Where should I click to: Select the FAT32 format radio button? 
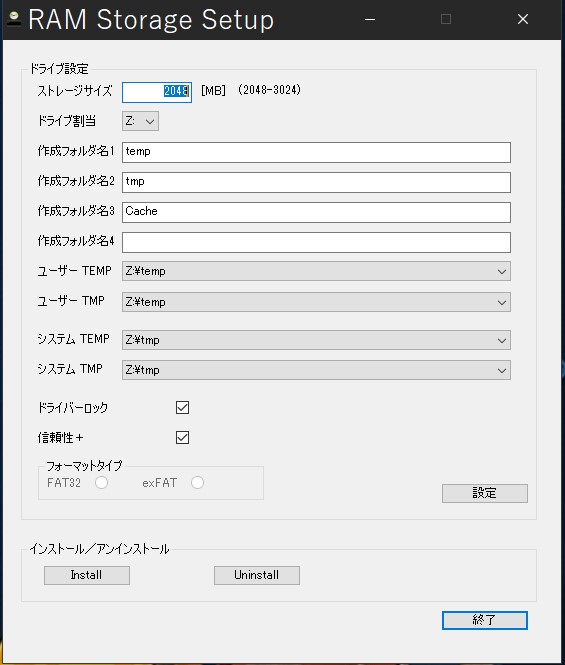pos(101,483)
